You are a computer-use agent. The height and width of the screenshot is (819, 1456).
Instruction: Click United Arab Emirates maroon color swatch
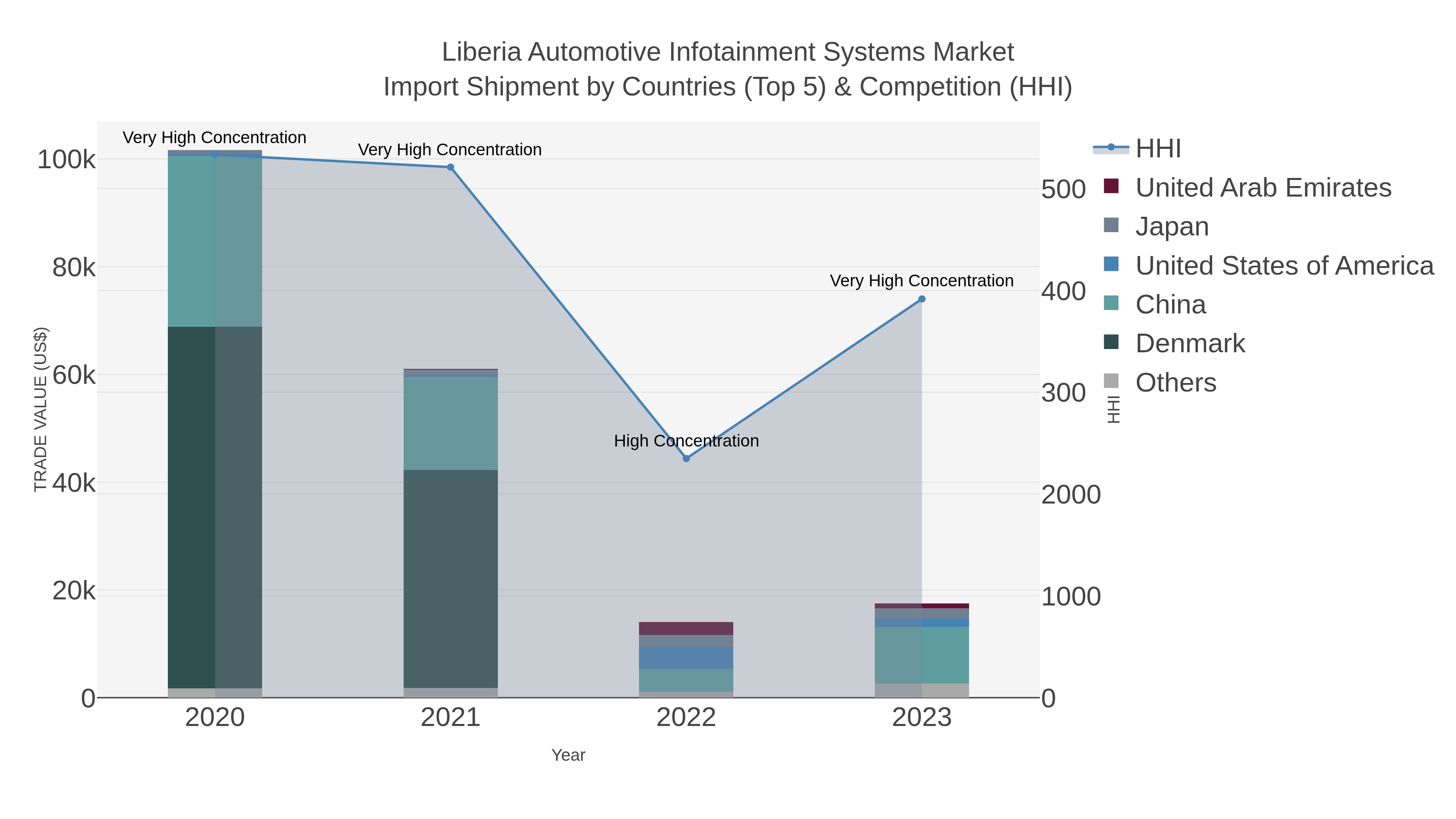pos(1111,186)
